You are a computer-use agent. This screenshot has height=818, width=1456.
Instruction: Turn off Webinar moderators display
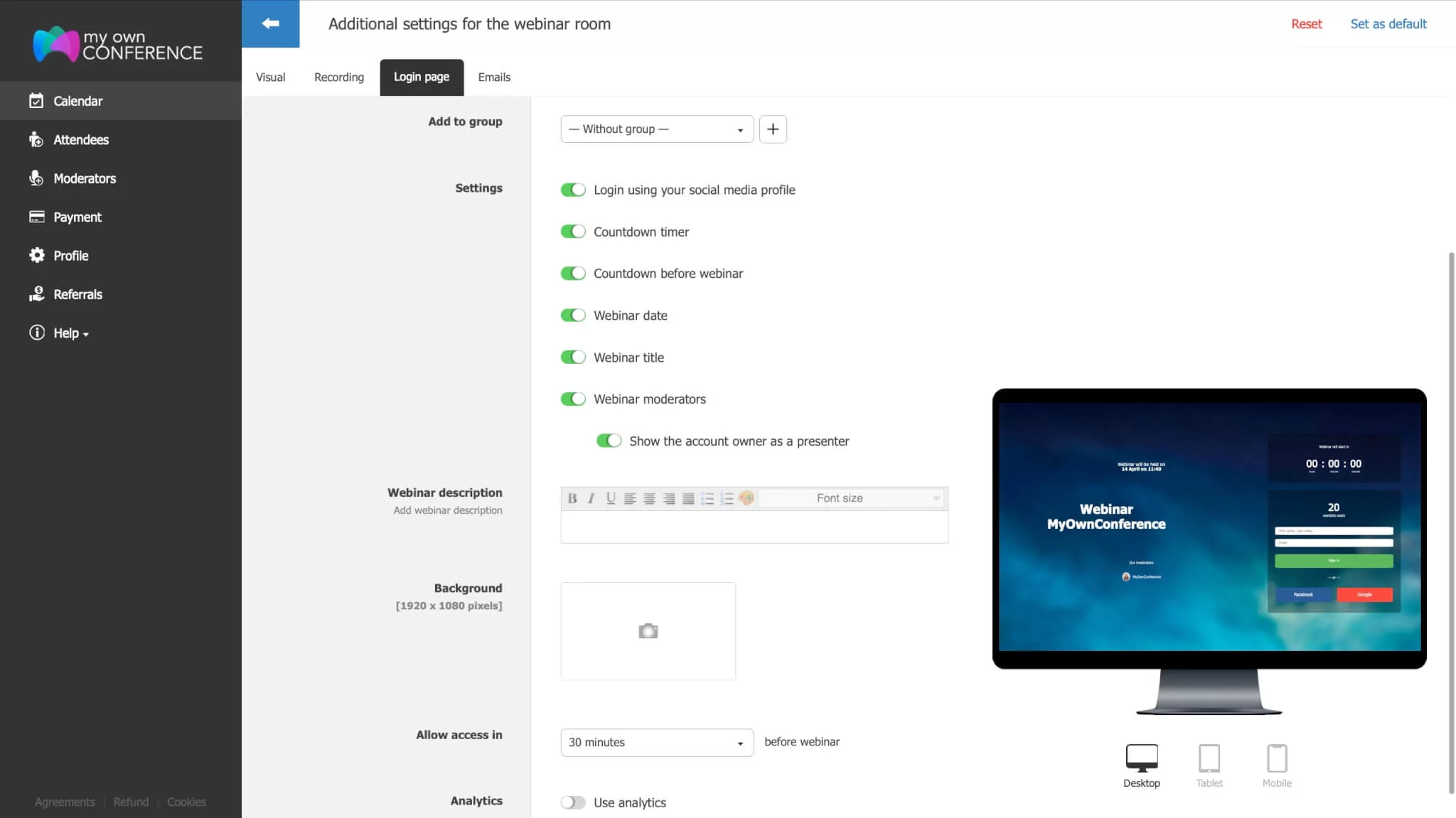click(572, 399)
